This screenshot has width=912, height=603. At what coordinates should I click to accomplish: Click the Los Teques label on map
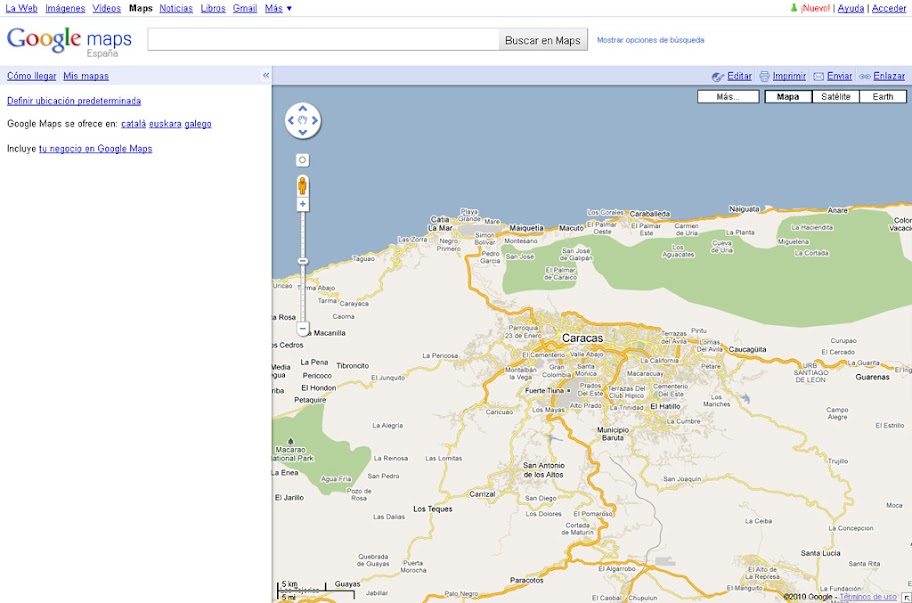coord(433,509)
